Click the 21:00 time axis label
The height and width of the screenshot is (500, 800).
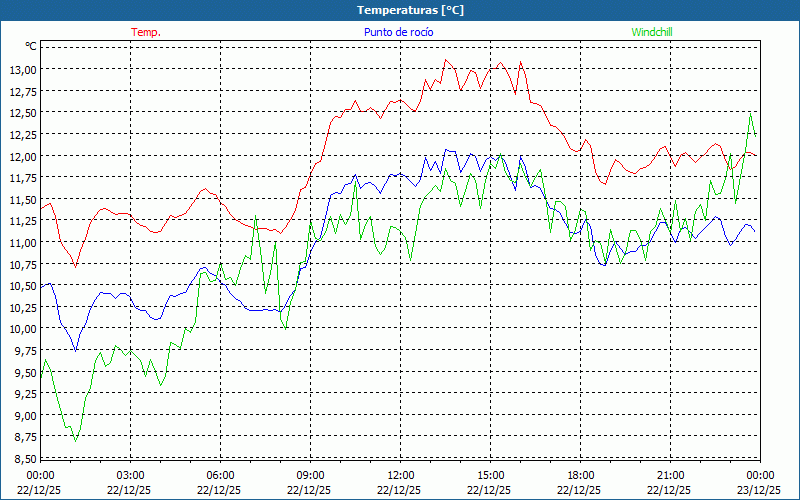pyautogui.click(x=670, y=476)
